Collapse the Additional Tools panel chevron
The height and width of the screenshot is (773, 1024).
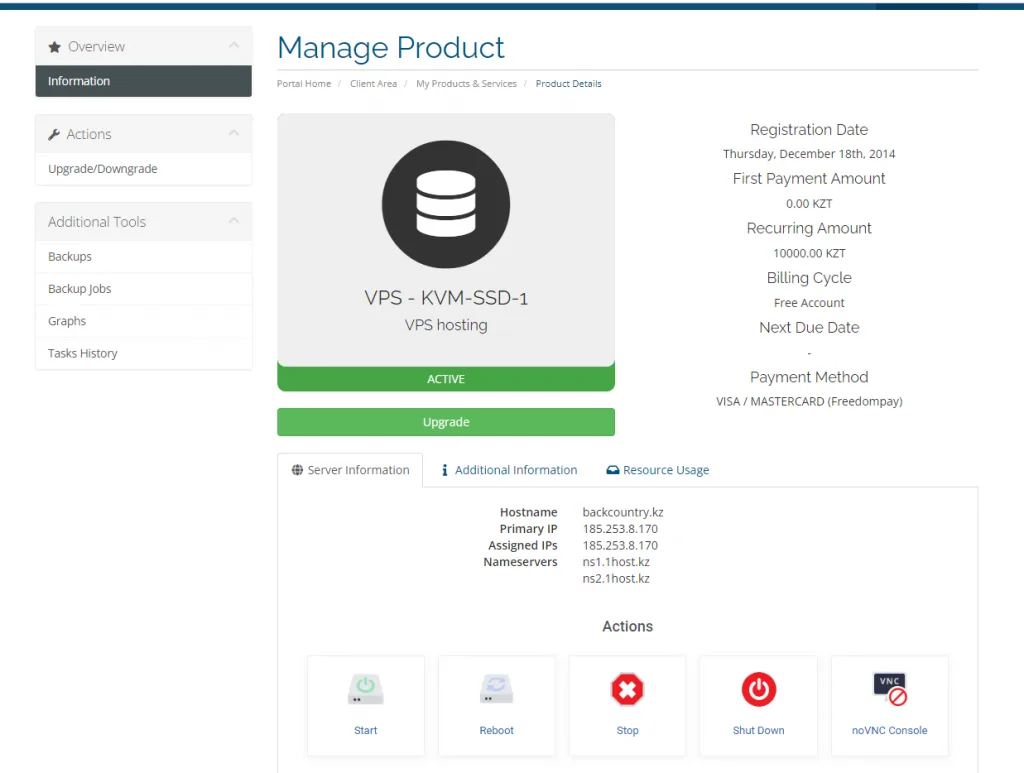coord(234,221)
